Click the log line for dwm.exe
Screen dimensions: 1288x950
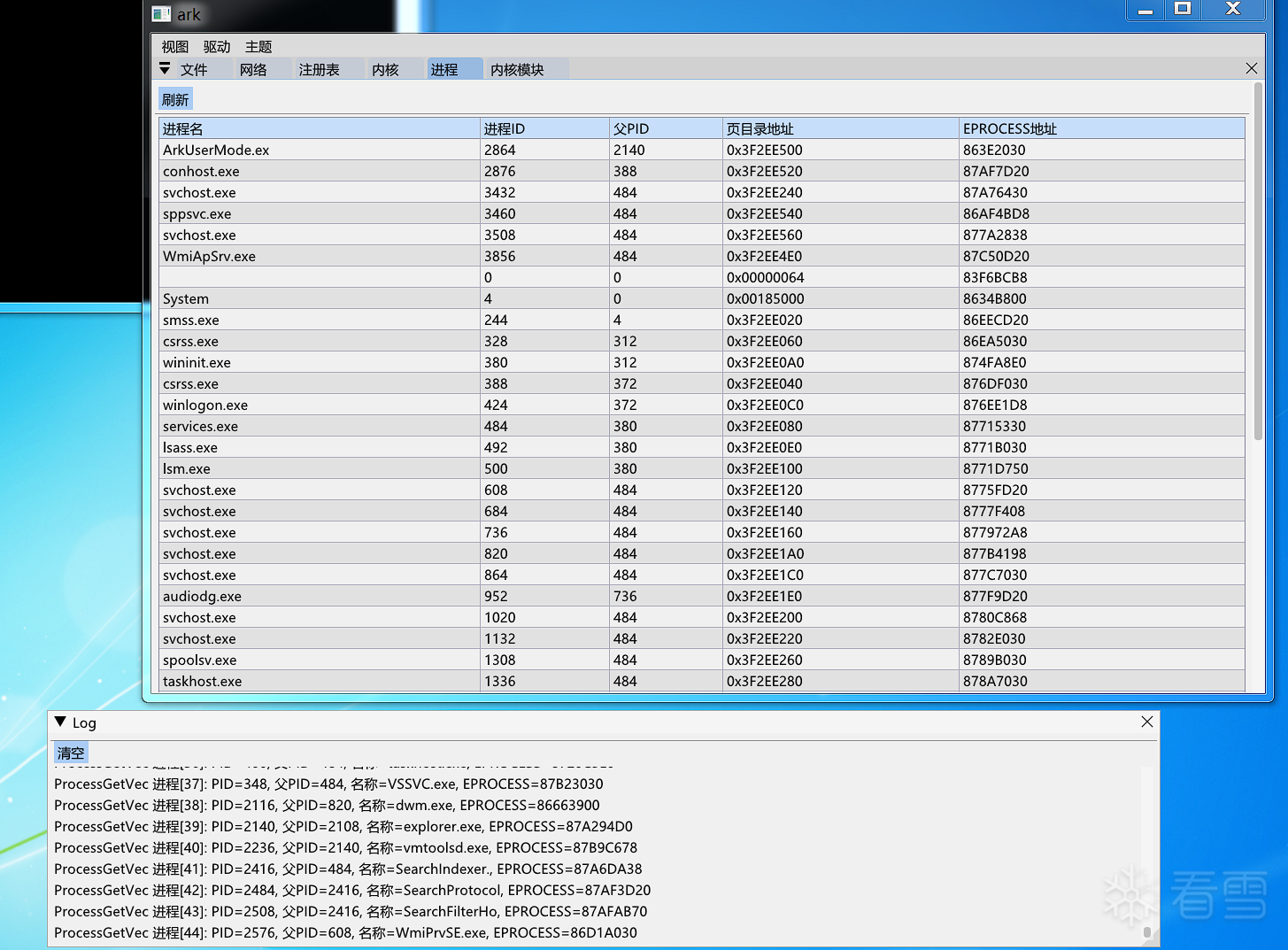point(327,805)
